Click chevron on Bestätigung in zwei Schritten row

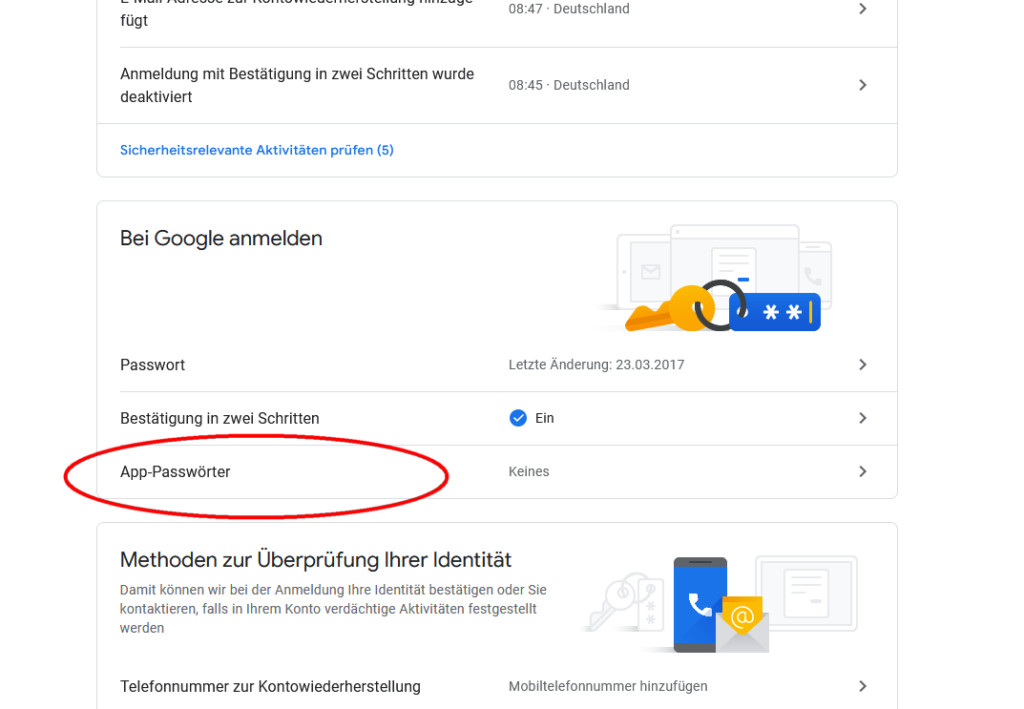[862, 418]
